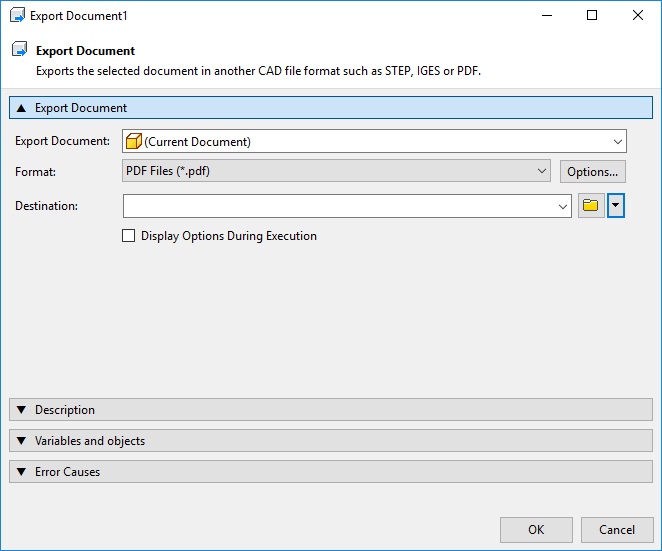Click the arrow button next to browse folder
The image size is (662, 551).
click(616, 206)
